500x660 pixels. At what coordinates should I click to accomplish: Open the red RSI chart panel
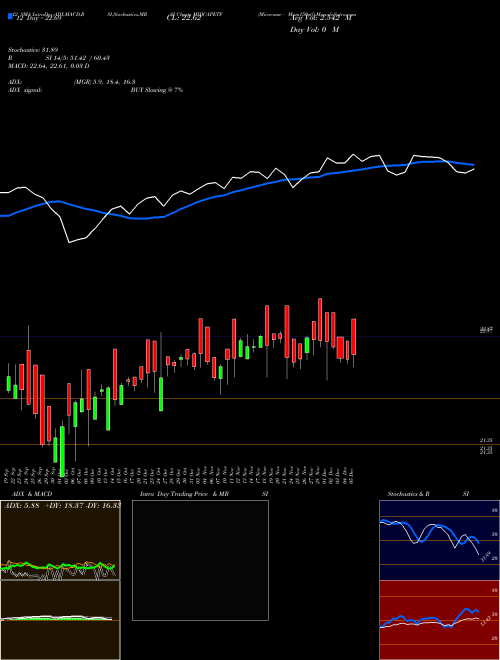coord(439,620)
